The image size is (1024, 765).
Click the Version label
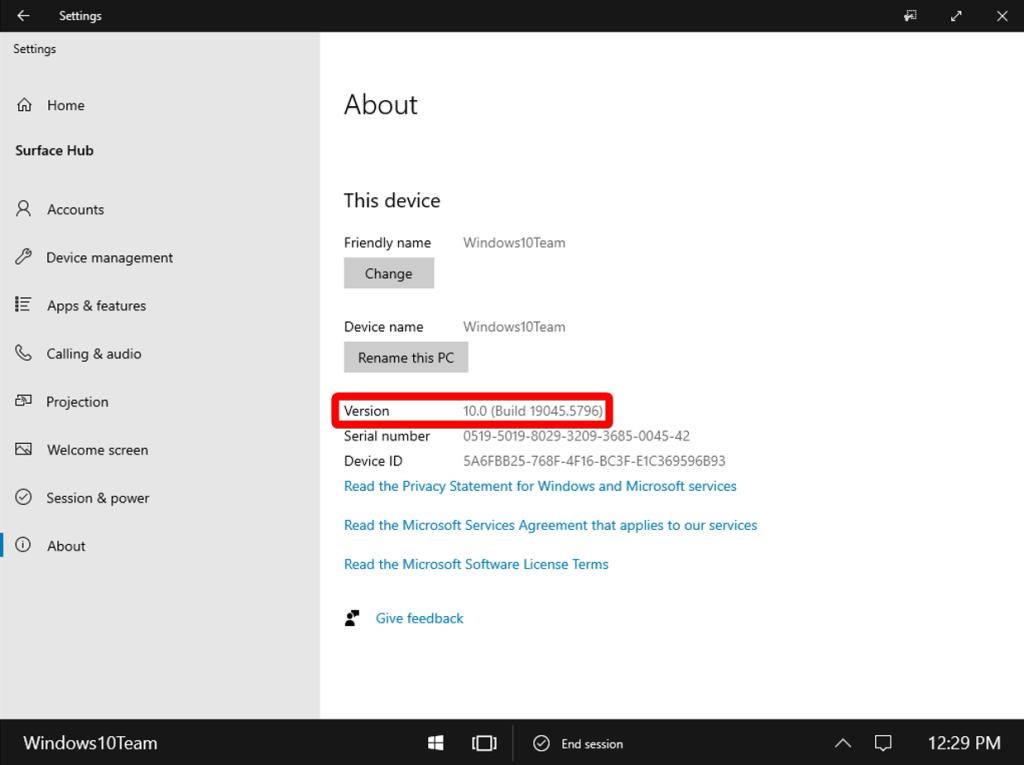(x=366, y=411)
